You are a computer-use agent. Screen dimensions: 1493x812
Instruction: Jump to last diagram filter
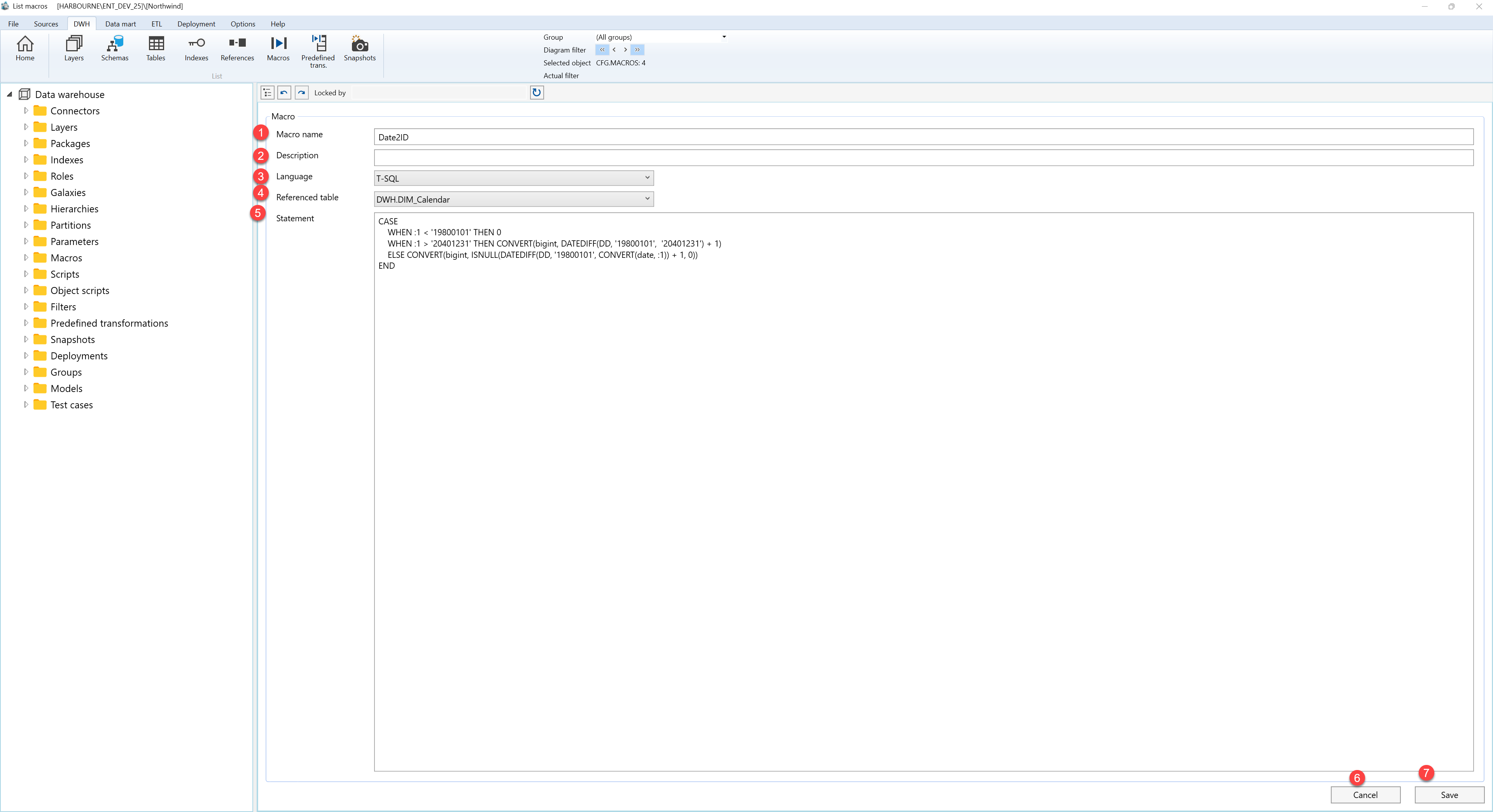pyautogui.click(x=637, y=50)
